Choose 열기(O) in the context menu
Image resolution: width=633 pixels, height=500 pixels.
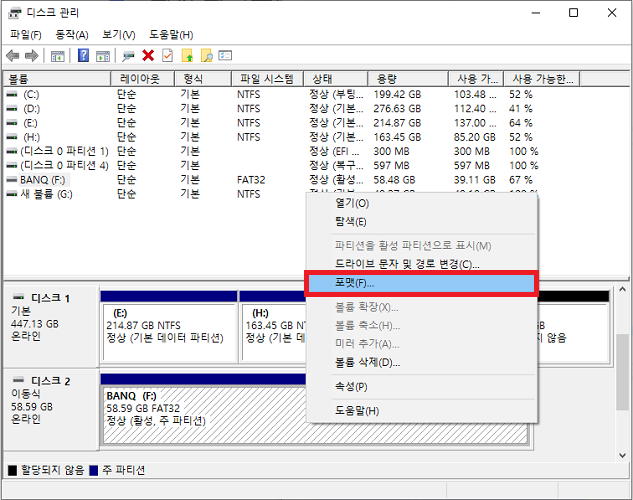421,203
